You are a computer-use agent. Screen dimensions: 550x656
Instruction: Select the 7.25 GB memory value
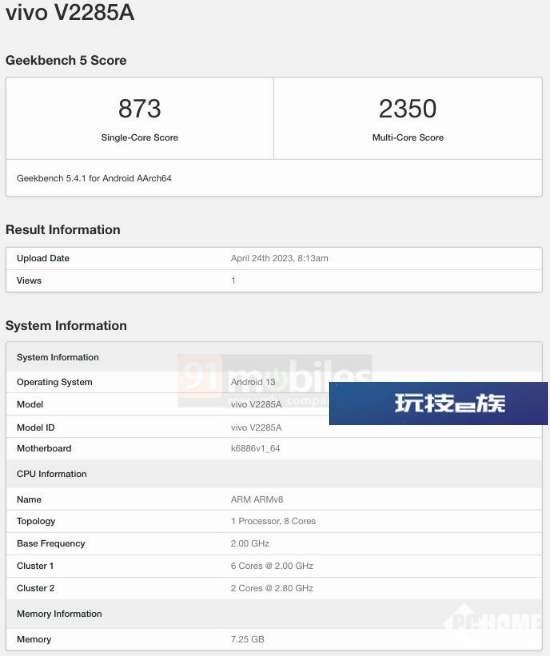point(247,639)
